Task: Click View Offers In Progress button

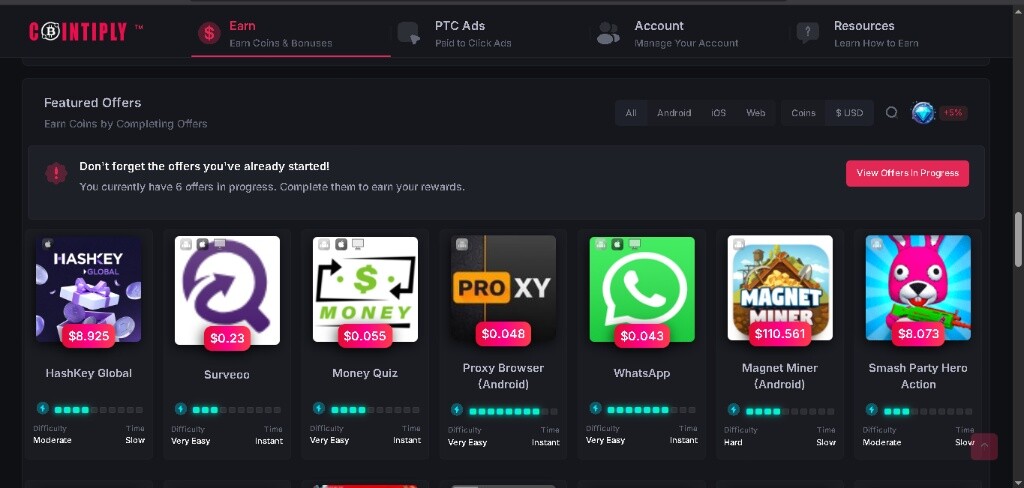Action: [x=907, y=173]
